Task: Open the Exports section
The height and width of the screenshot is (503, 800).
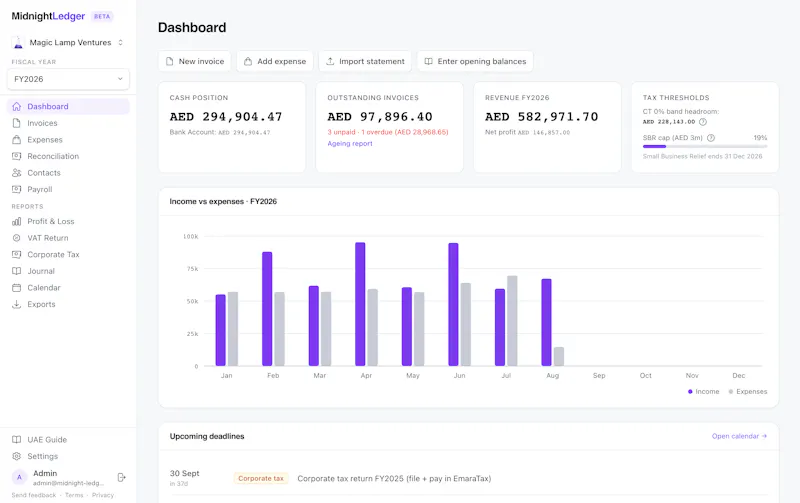Action: (x=68, y=304)
